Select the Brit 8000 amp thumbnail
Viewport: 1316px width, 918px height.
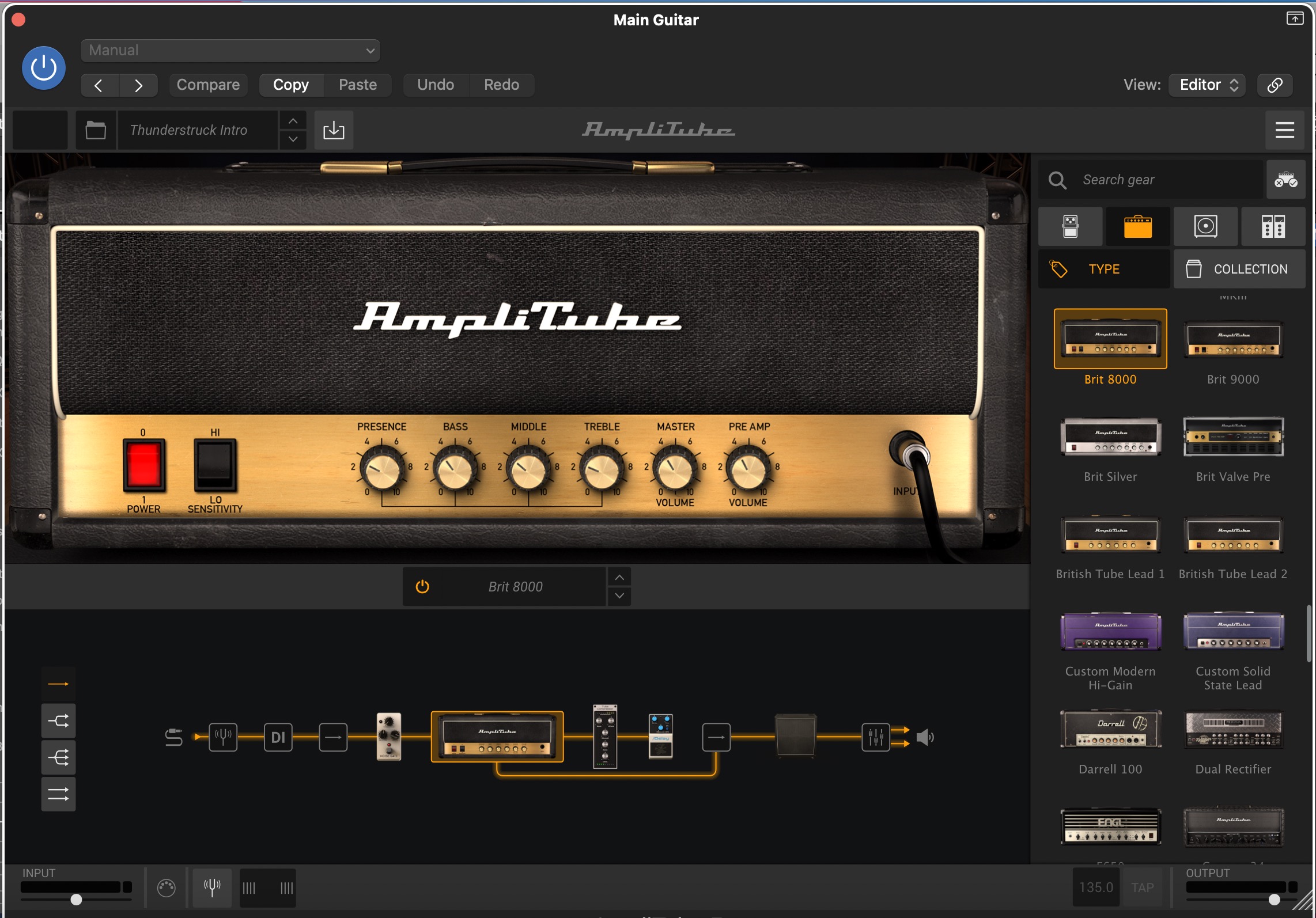click(1110, 339)
